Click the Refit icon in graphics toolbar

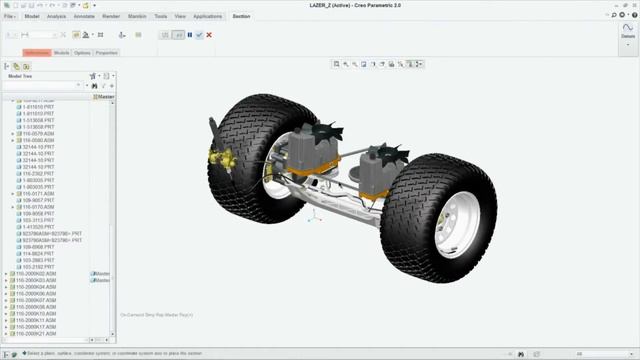[336, 64]
